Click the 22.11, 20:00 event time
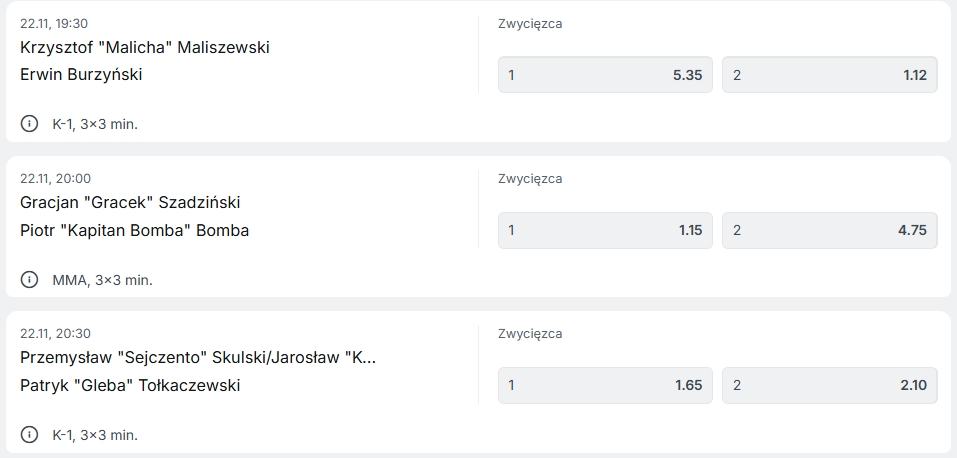957x458 pixels. point(55,179)
